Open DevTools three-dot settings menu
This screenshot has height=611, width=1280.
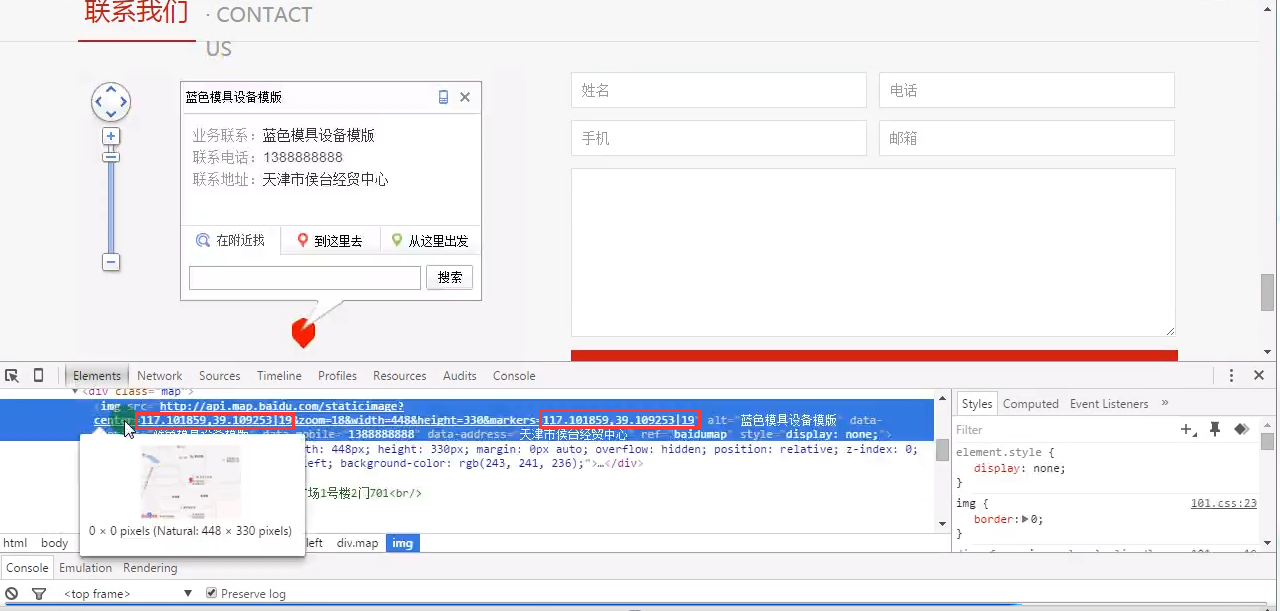click(x=1231, y=375)
